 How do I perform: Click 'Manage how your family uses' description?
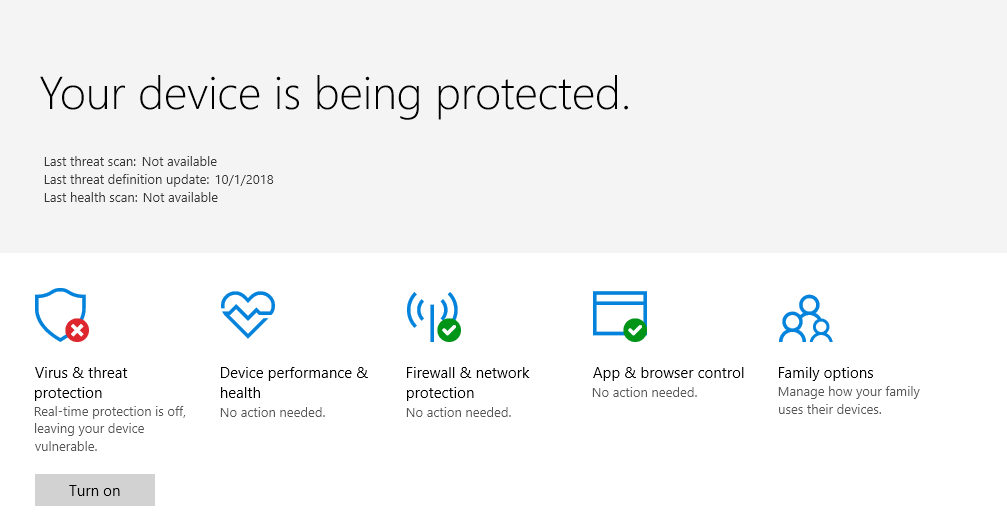pos(848,401)
